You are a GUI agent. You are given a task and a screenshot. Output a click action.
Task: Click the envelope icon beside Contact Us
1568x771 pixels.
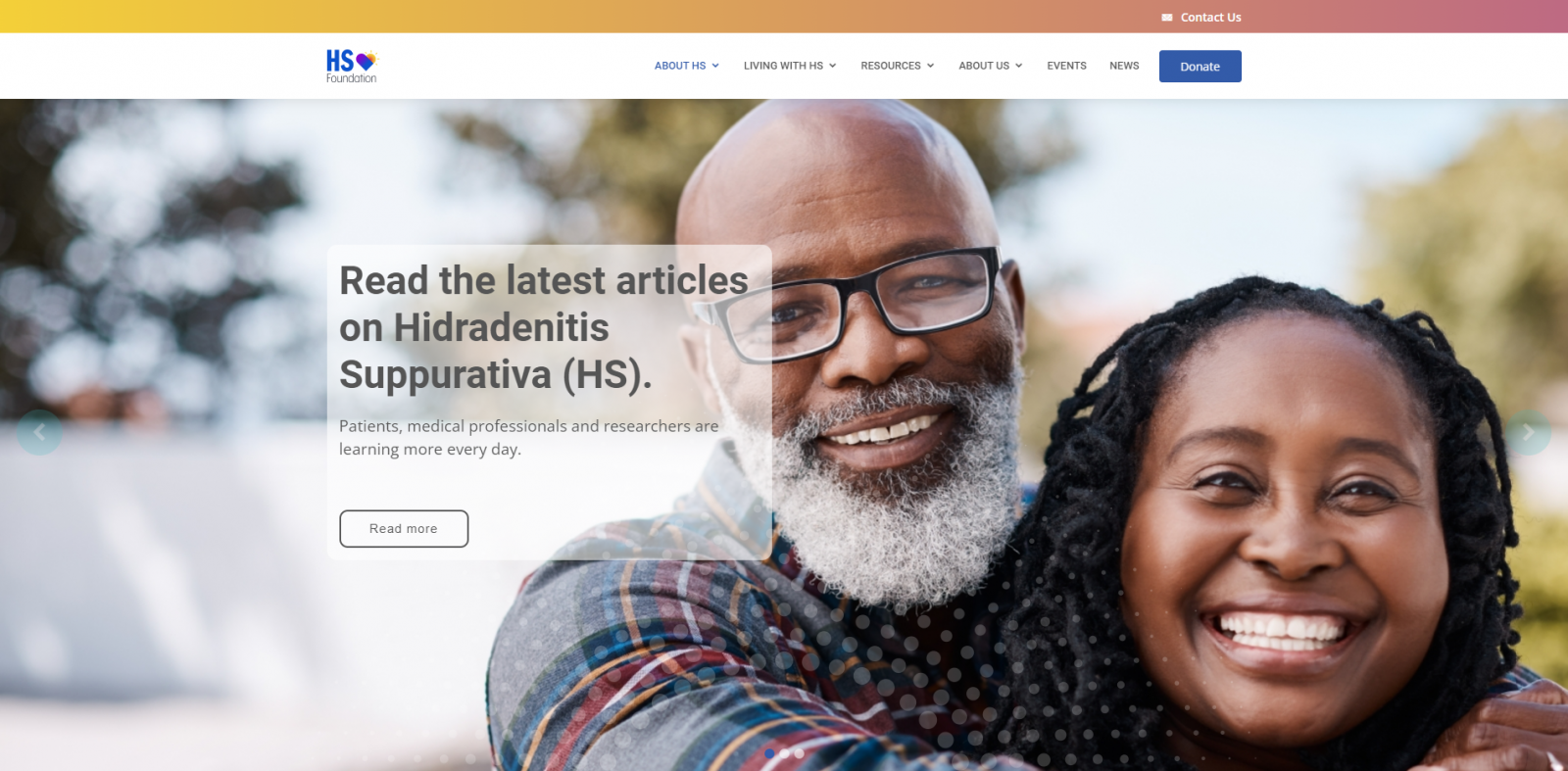click(1167, 18)
